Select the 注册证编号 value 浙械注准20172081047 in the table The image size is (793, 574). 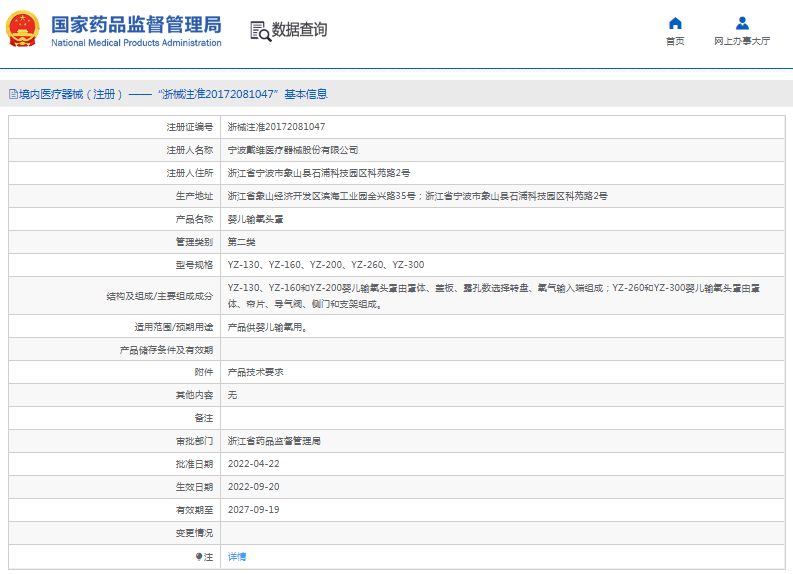pos(276,127)
